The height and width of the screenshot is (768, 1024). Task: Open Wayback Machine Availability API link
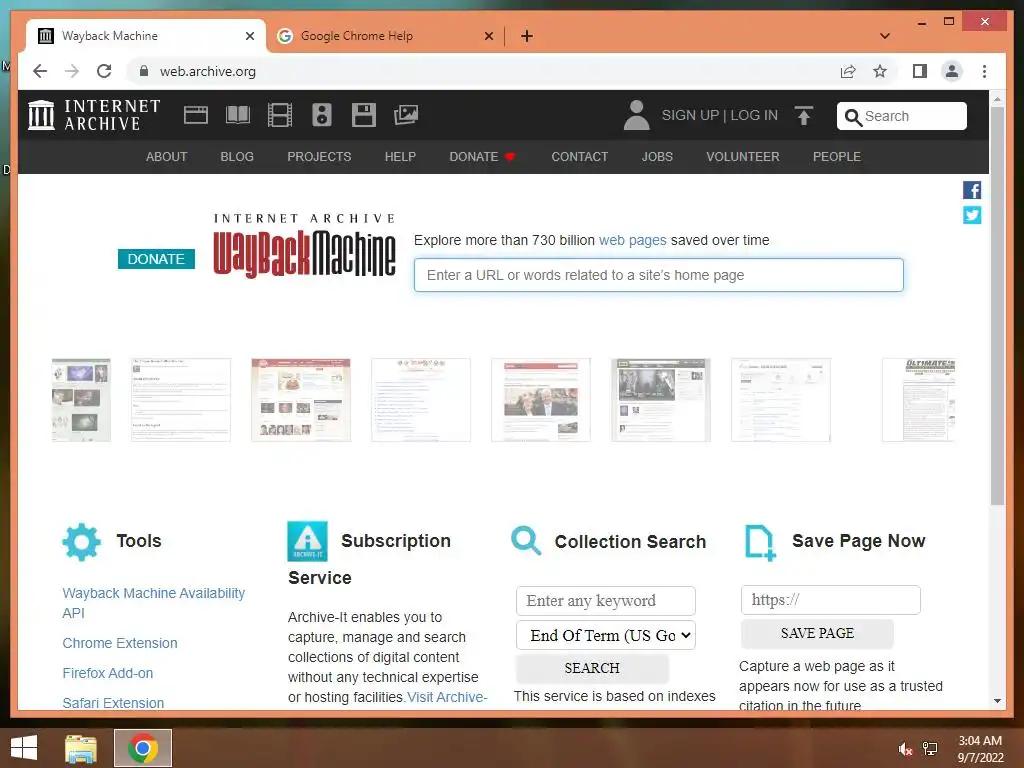pyautogui.click(x=153, y=603)
